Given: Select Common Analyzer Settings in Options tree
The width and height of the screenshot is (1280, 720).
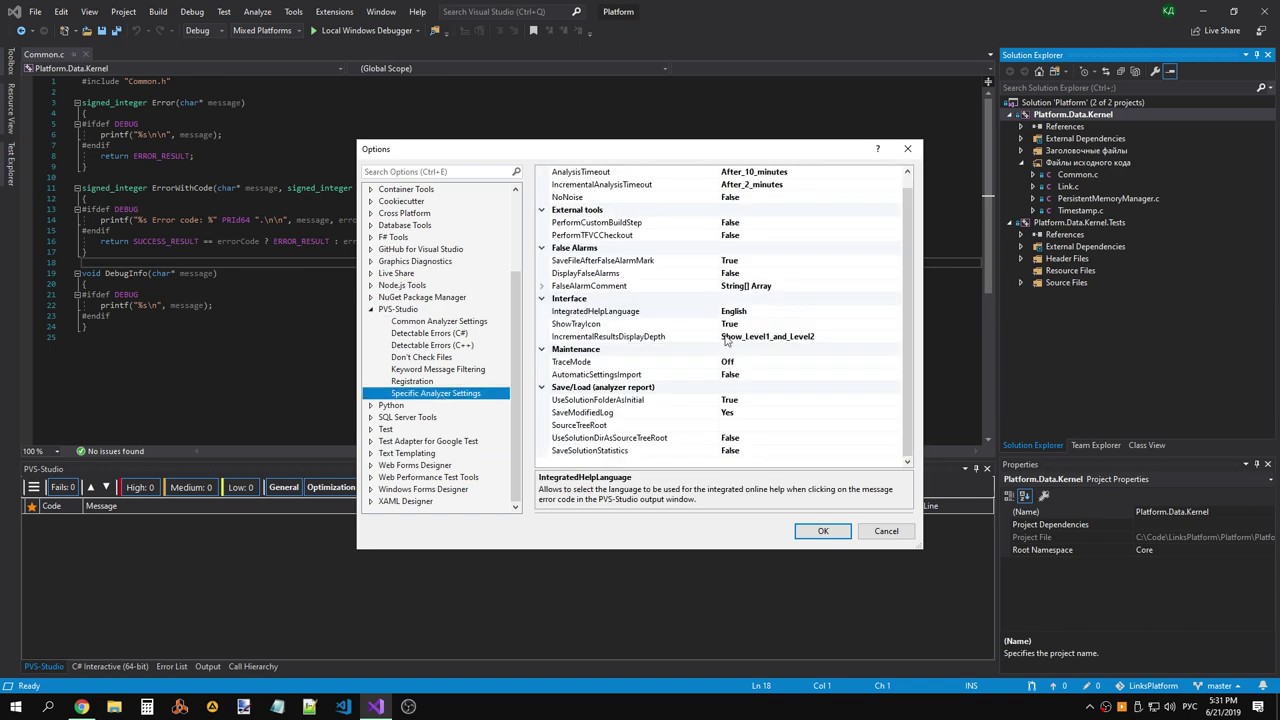Looking at the screenshot, I should coord(439,321).
